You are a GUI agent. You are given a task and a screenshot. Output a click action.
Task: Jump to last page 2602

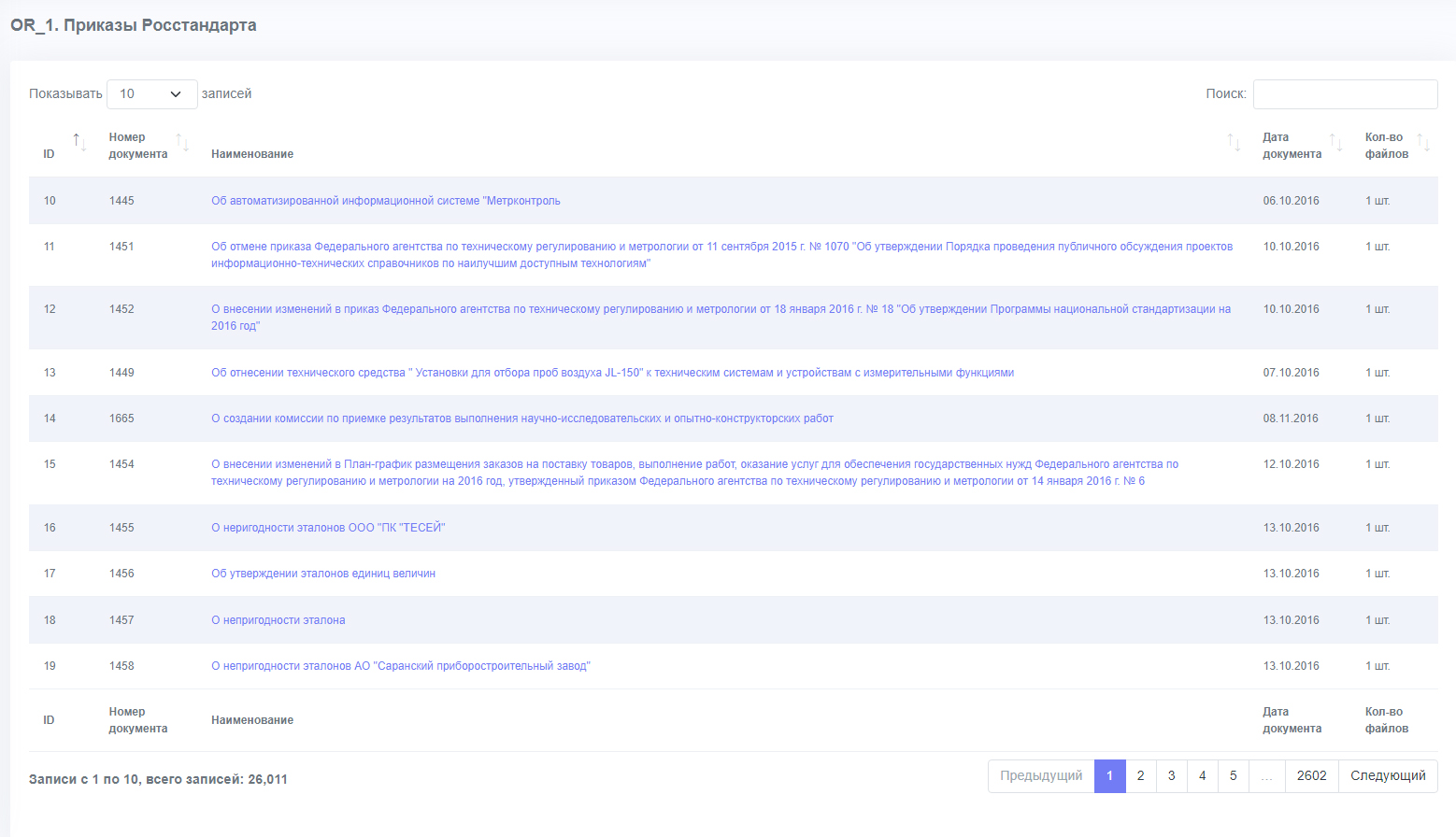(x=1311, y=776)
